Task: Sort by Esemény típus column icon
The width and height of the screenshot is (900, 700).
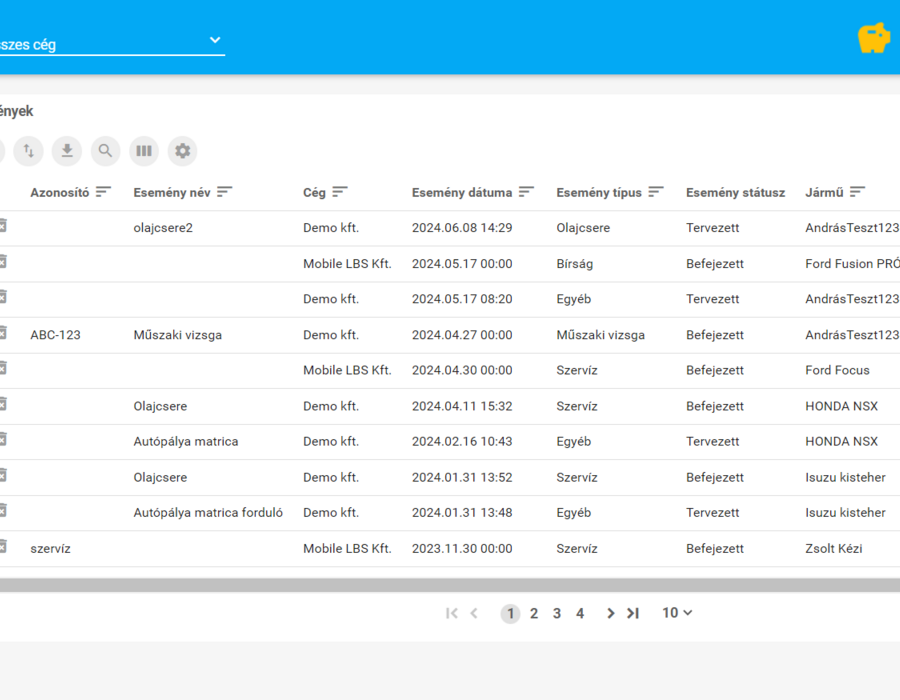Action: 656,192
